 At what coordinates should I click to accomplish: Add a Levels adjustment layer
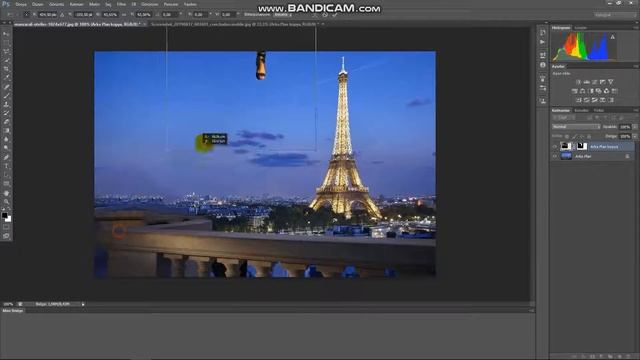point(587,82)
